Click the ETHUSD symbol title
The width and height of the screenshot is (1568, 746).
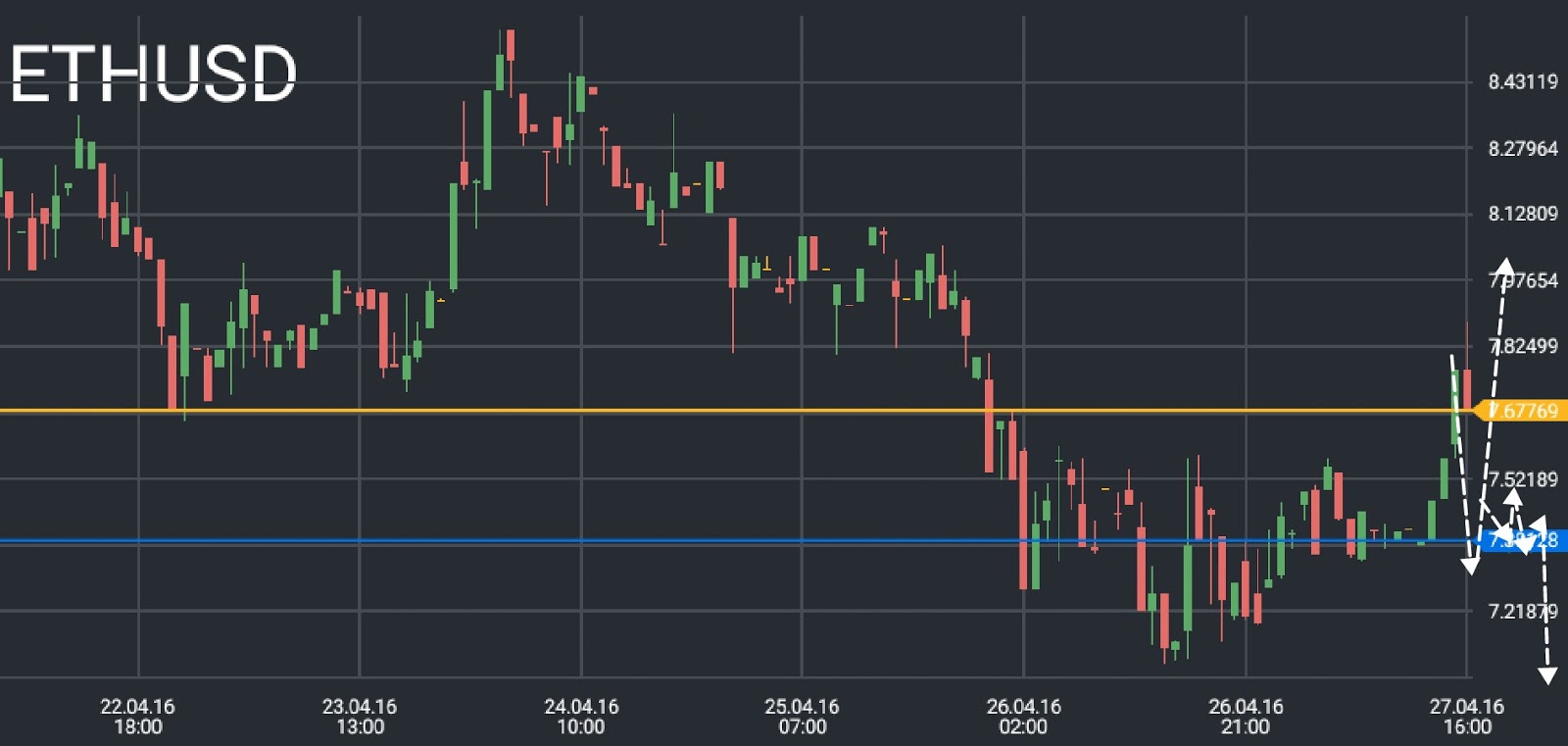pyautogui.click(x=153, y=74)
